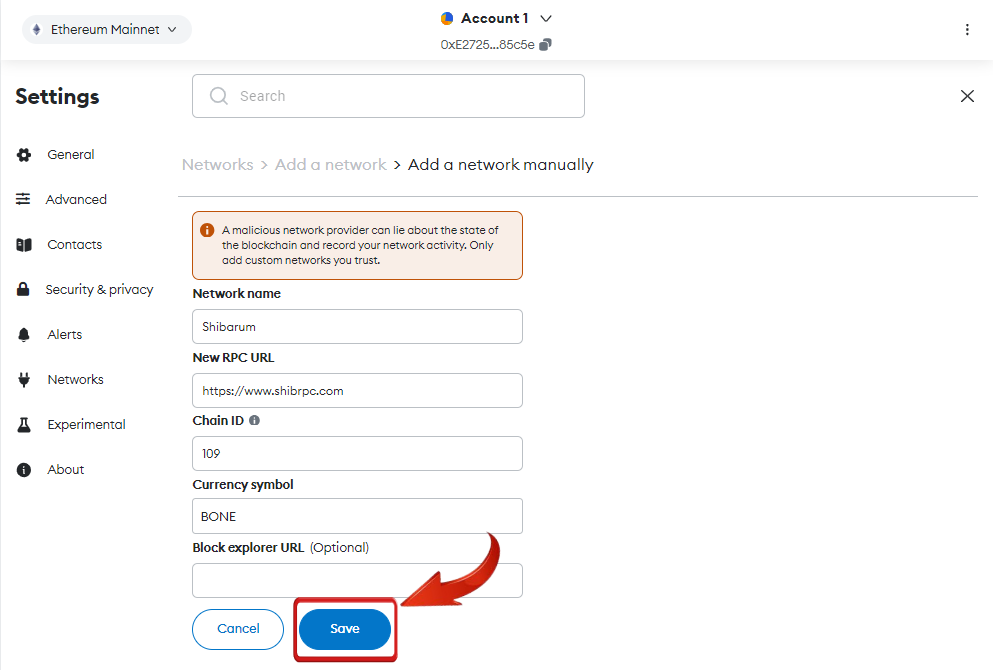The height and width of the screenshot is (670, 993).
Task: Close the Settings page with X
Action: tap(967, 96)
